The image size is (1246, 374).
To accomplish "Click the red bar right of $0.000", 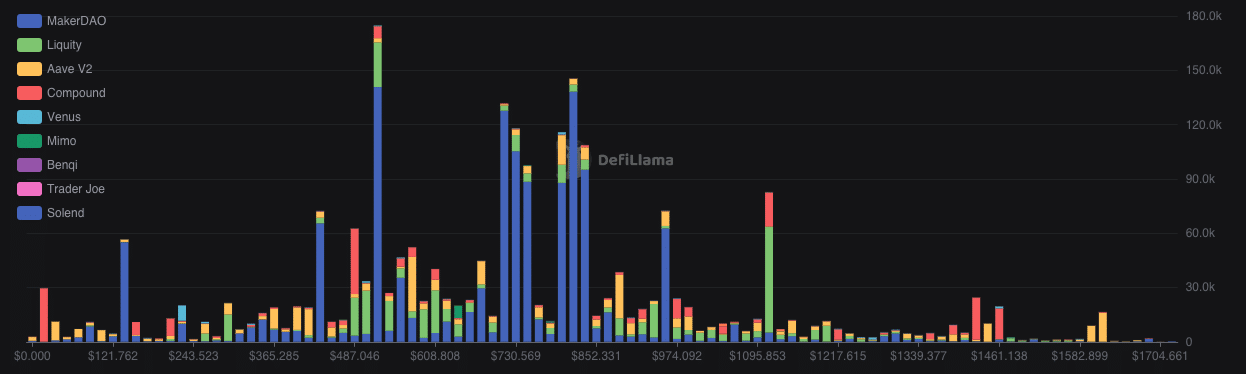I will [x=44, y=315].
